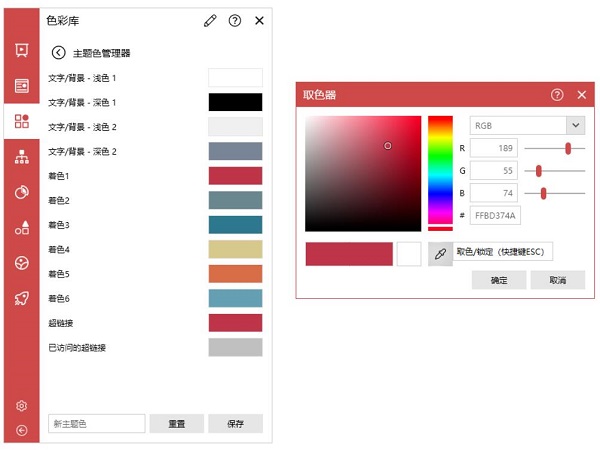Open the rocket icon in sidebar
Screen dimensions: 600x450
point(21,297)
